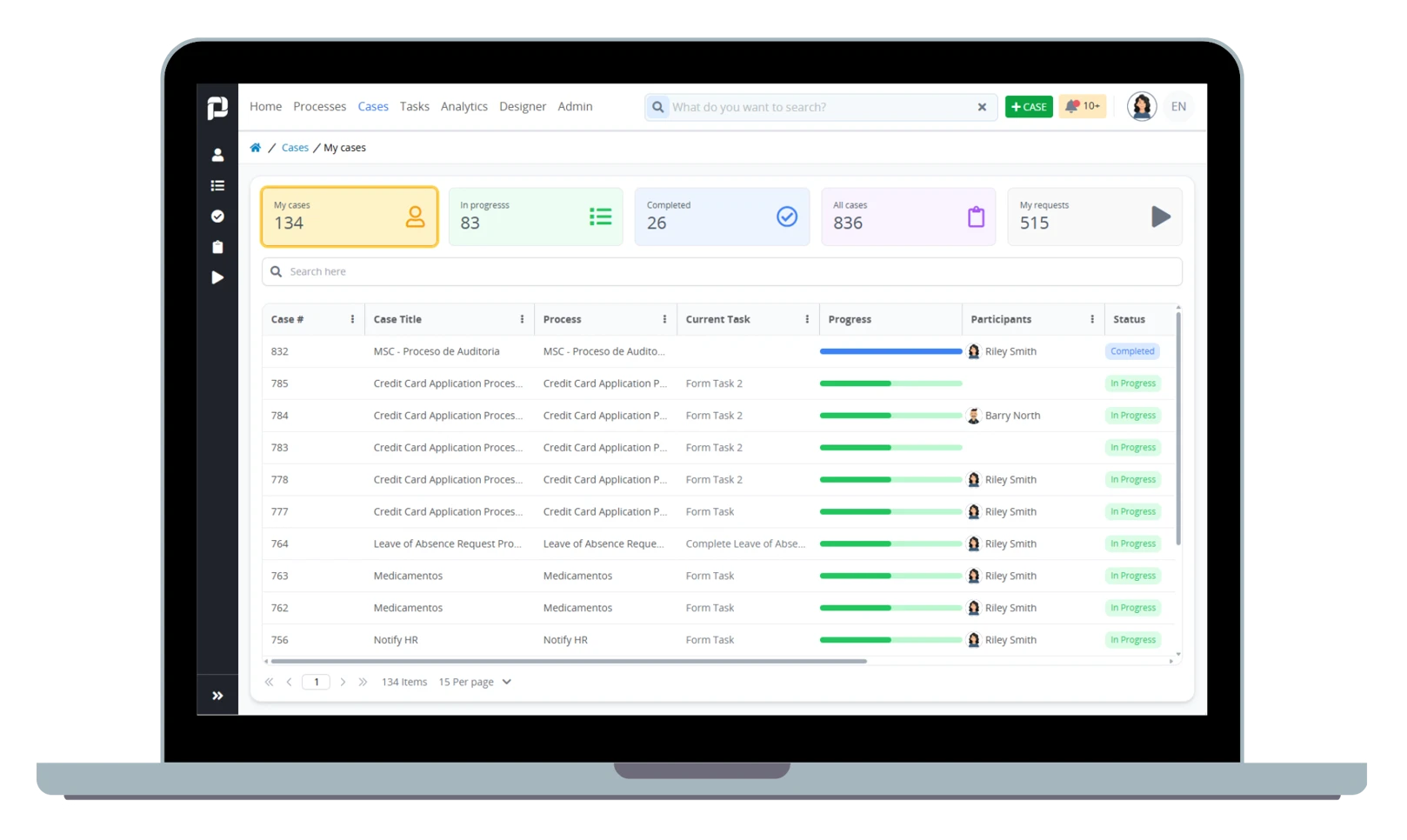Open Processes menu
Viewport: 1407px width, 840px height.
click(x=319, y=106)
